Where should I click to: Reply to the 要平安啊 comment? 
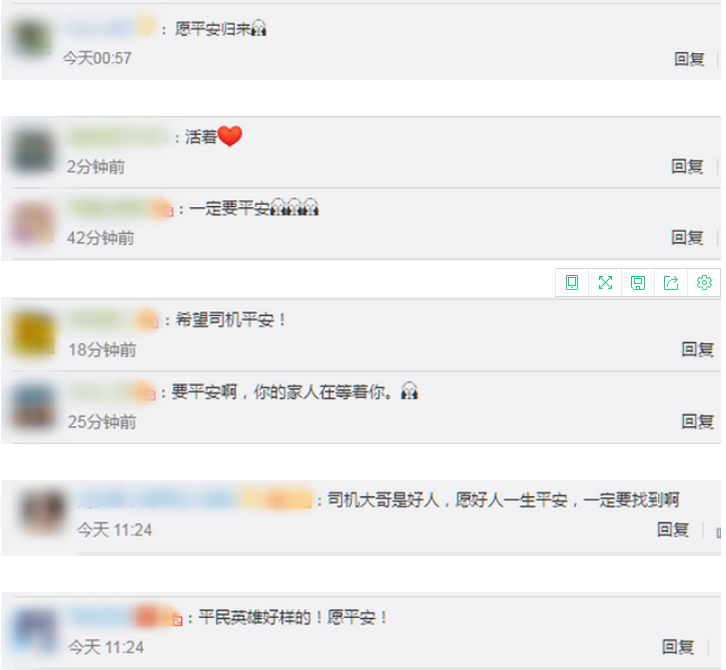698,421
